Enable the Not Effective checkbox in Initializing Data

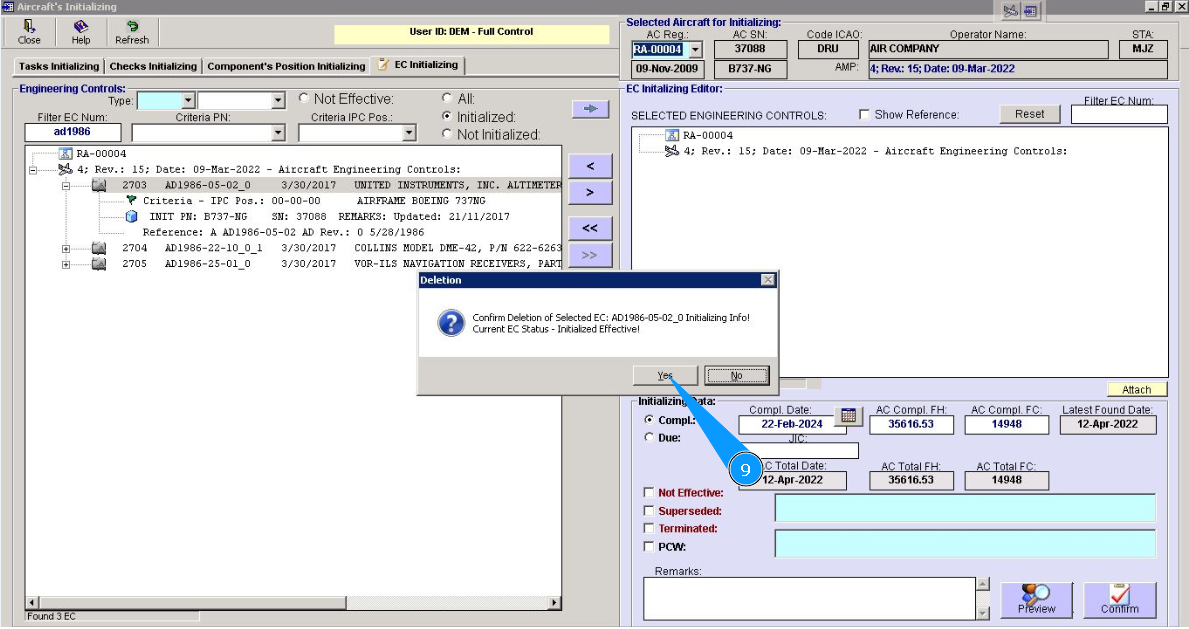coord(648,492)
